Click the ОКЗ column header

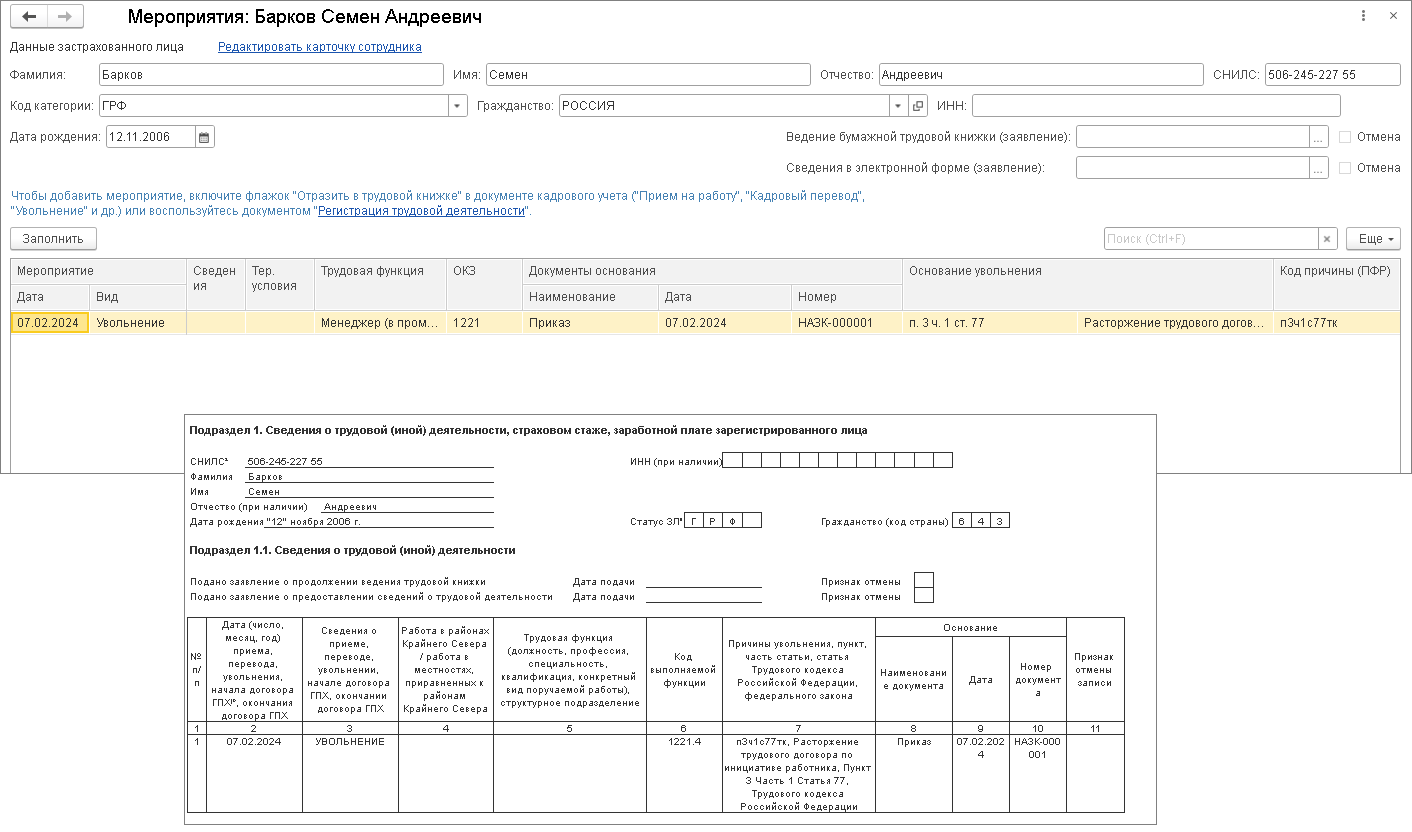click(x=485, y=284)
